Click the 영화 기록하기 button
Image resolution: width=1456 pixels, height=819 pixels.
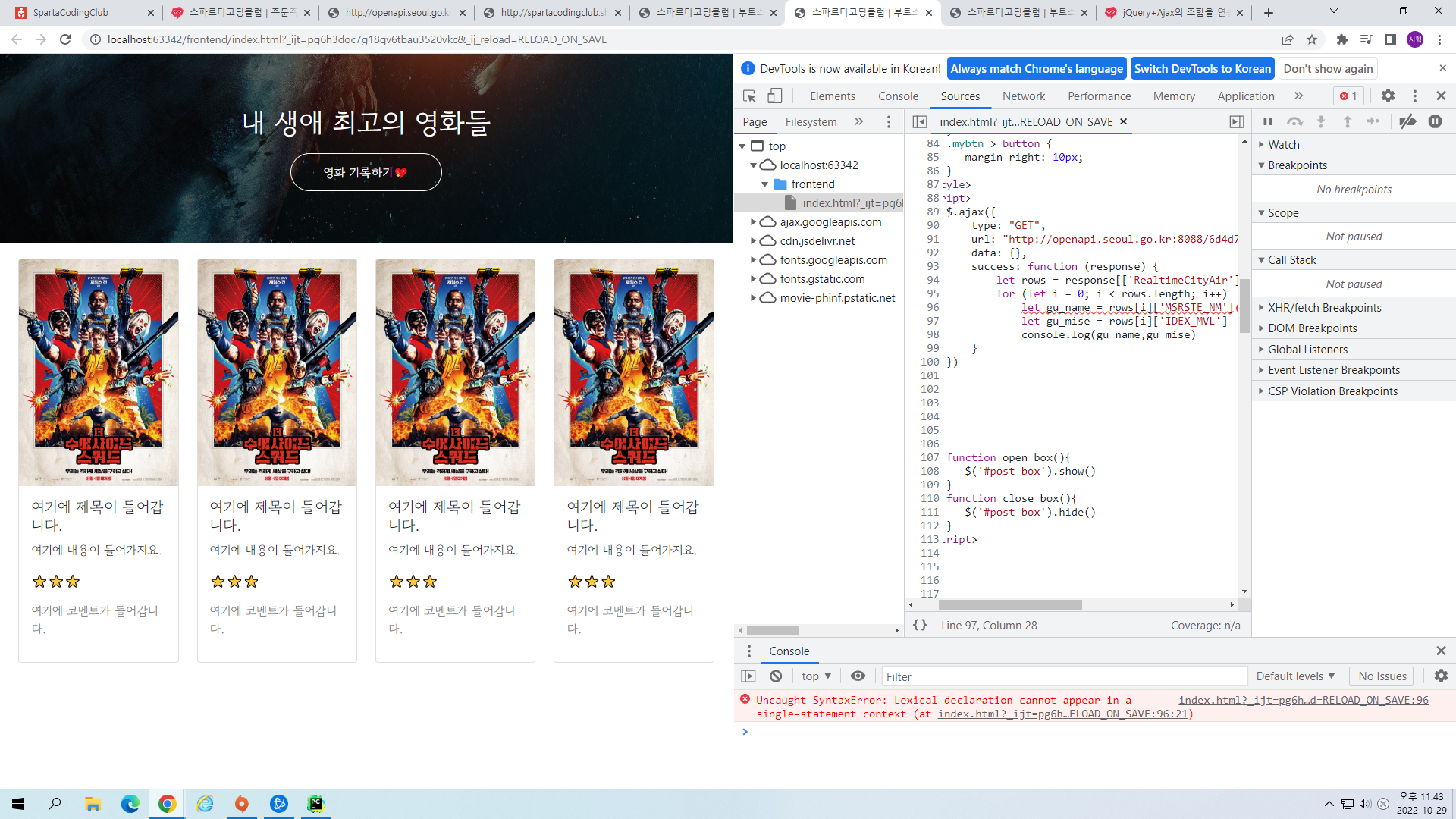pos(366,172)
